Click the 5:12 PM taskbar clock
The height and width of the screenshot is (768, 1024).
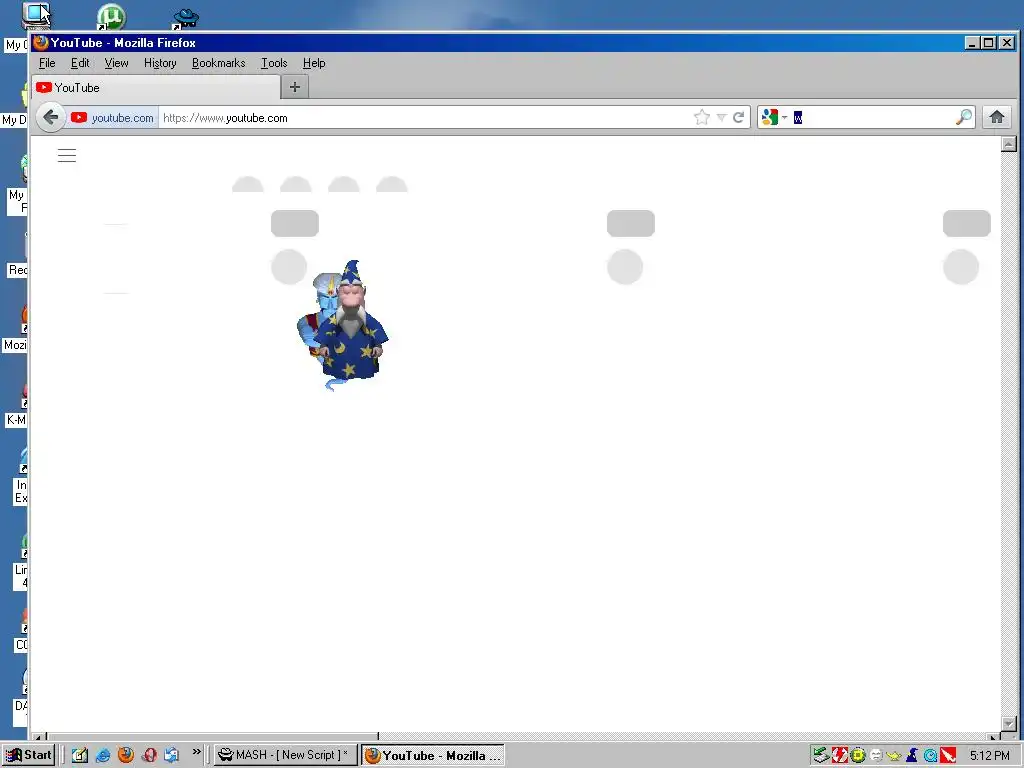pos(989,756)
